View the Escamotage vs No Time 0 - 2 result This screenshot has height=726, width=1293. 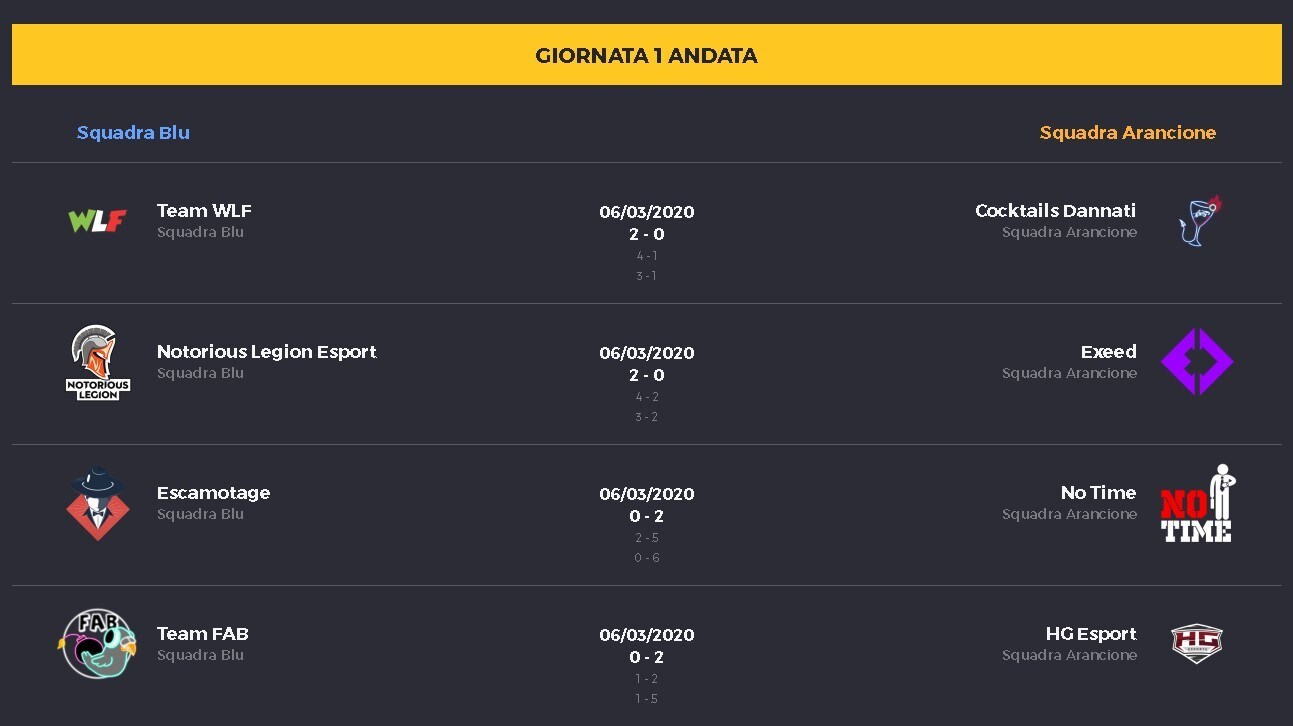pos(647,516)
